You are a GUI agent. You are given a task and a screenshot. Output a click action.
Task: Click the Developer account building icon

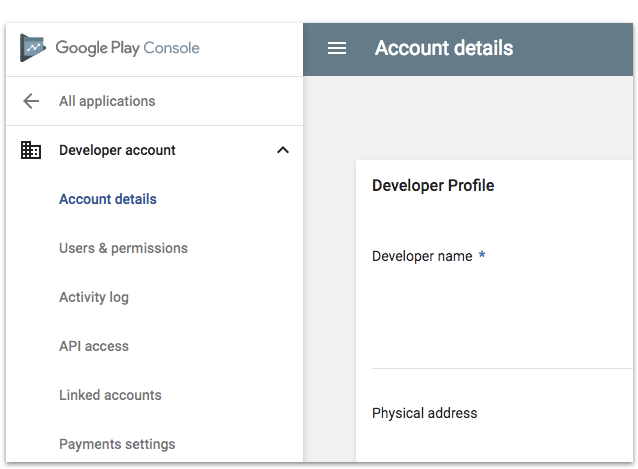pyautogui.click(x=31, y=150)
